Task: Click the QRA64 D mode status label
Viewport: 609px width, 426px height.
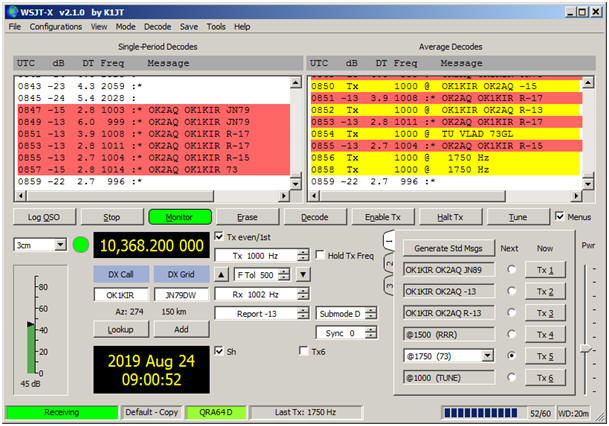Action: click(216, 412)
